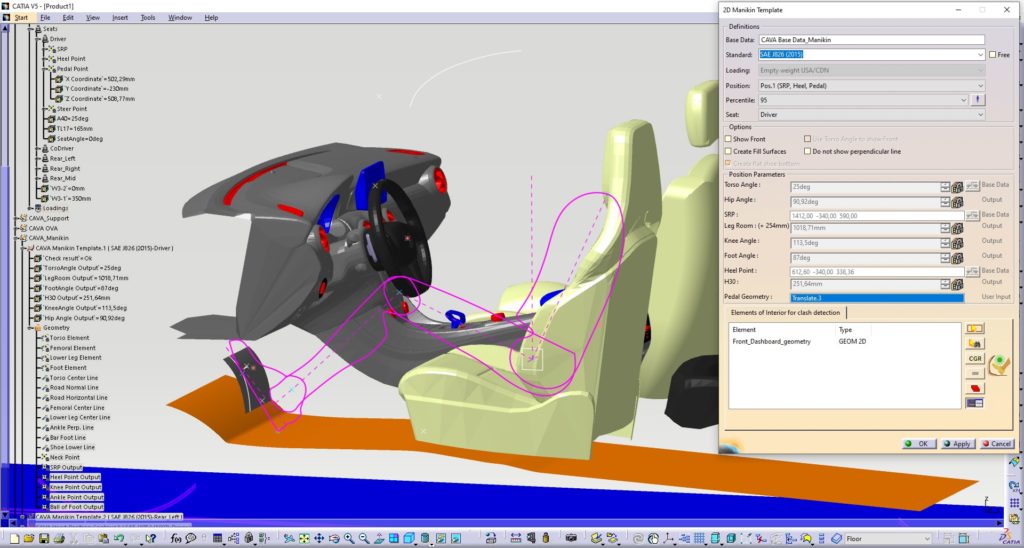Click Base Data button next to SRP
This screenshot has width=1024, height=548.
tap(972, 215)
